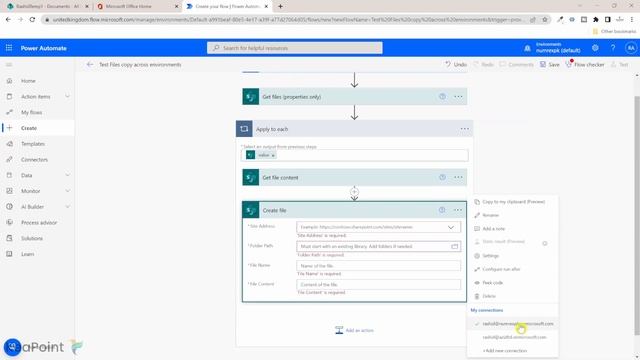Choose Delete in the action menu
This screenshot has height=360, width=640.
pos(489,296)
